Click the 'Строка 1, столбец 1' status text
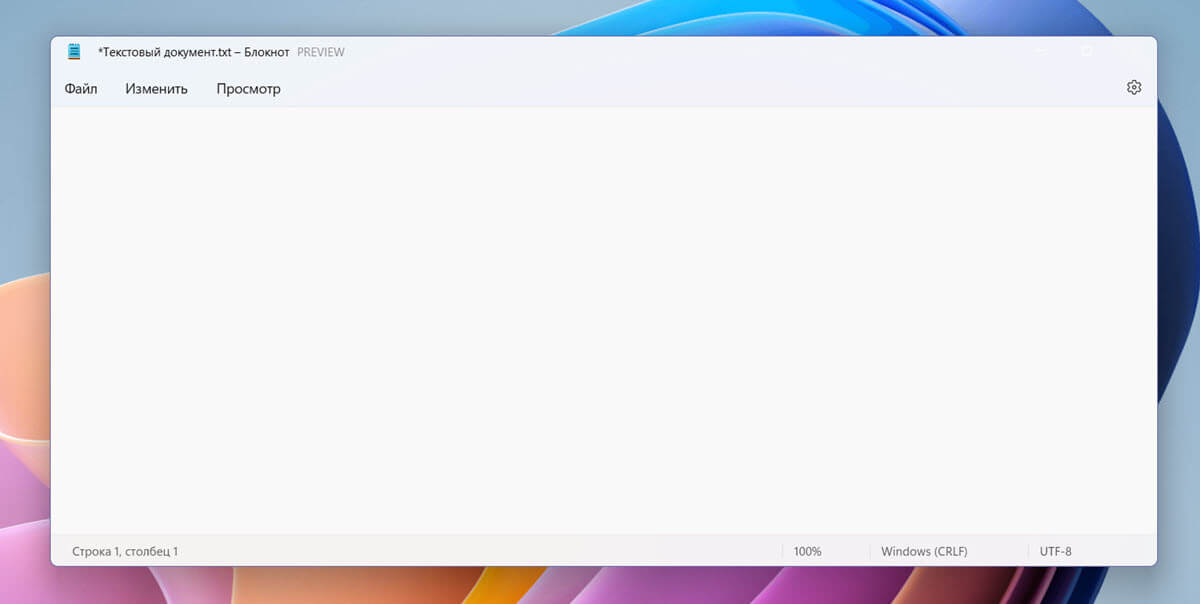This screenshot has height=604, width=1200. 125,551
